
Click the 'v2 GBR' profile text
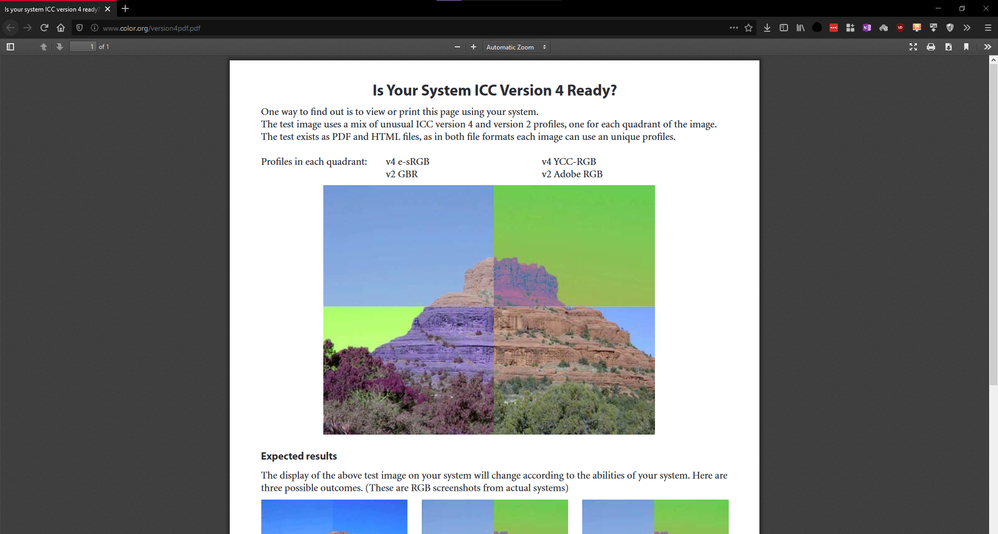402,174
